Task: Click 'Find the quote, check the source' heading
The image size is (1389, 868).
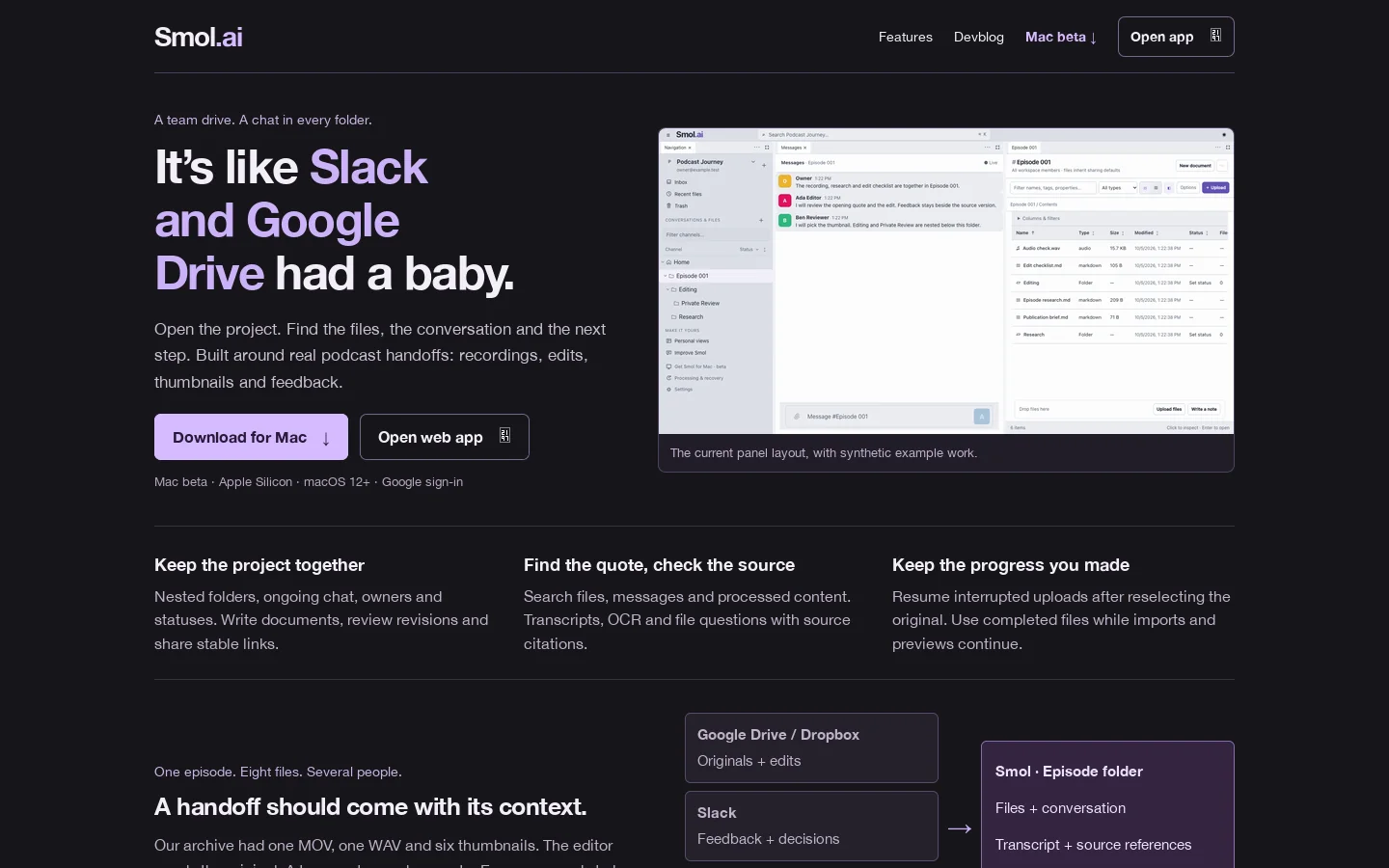Action: 659,565
